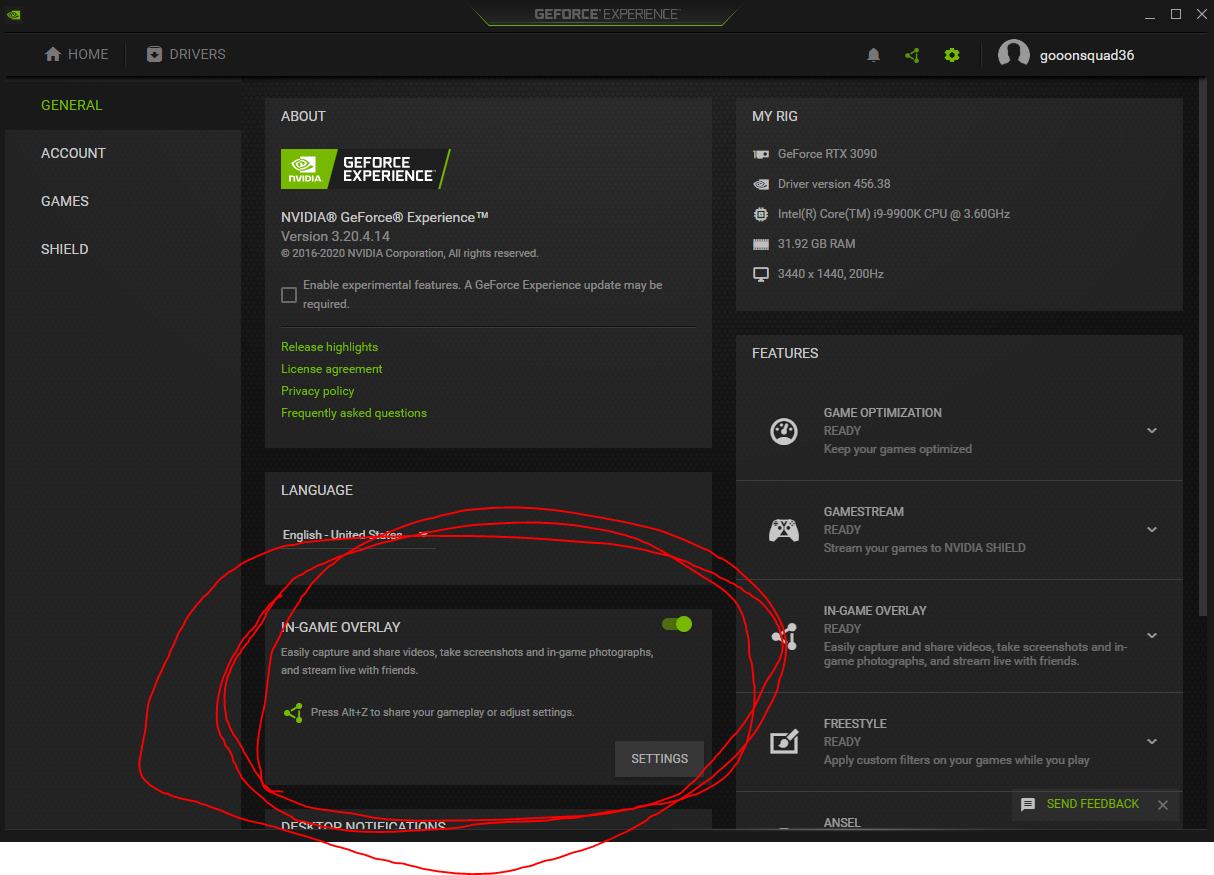Click the In-Game Overlay feature share icon
This screenshot has width=1214, height=875.
pyautogui.click(x=786, y=636)
